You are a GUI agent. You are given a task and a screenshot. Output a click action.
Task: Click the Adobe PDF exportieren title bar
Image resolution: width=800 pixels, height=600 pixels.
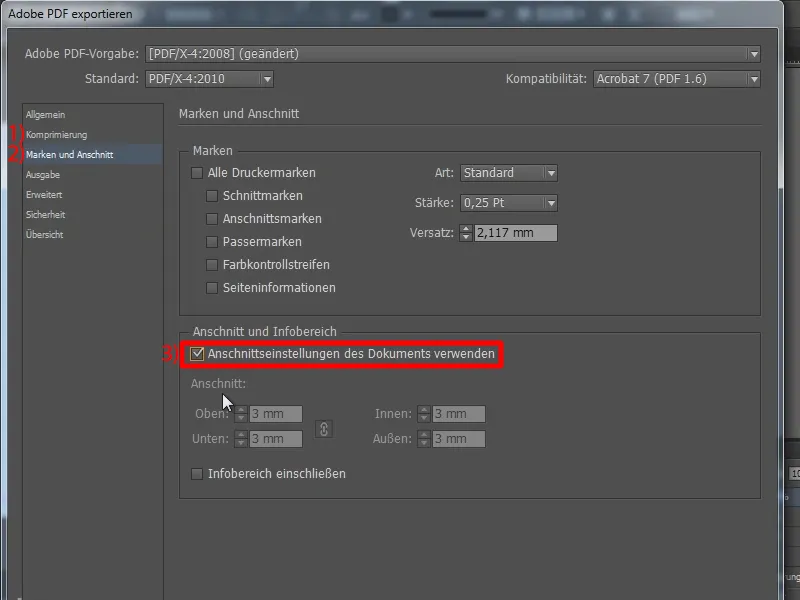coord(392,14)
